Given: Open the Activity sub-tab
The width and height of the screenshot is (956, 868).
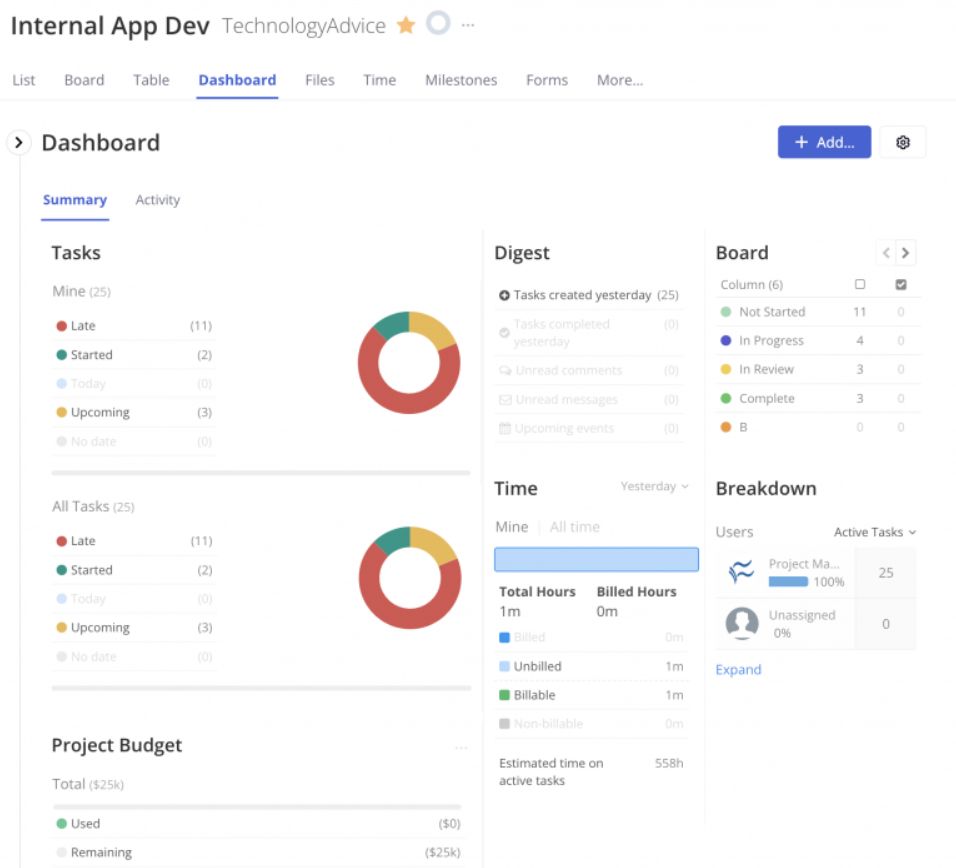Looking at the screenshot, I should point(158,200).
